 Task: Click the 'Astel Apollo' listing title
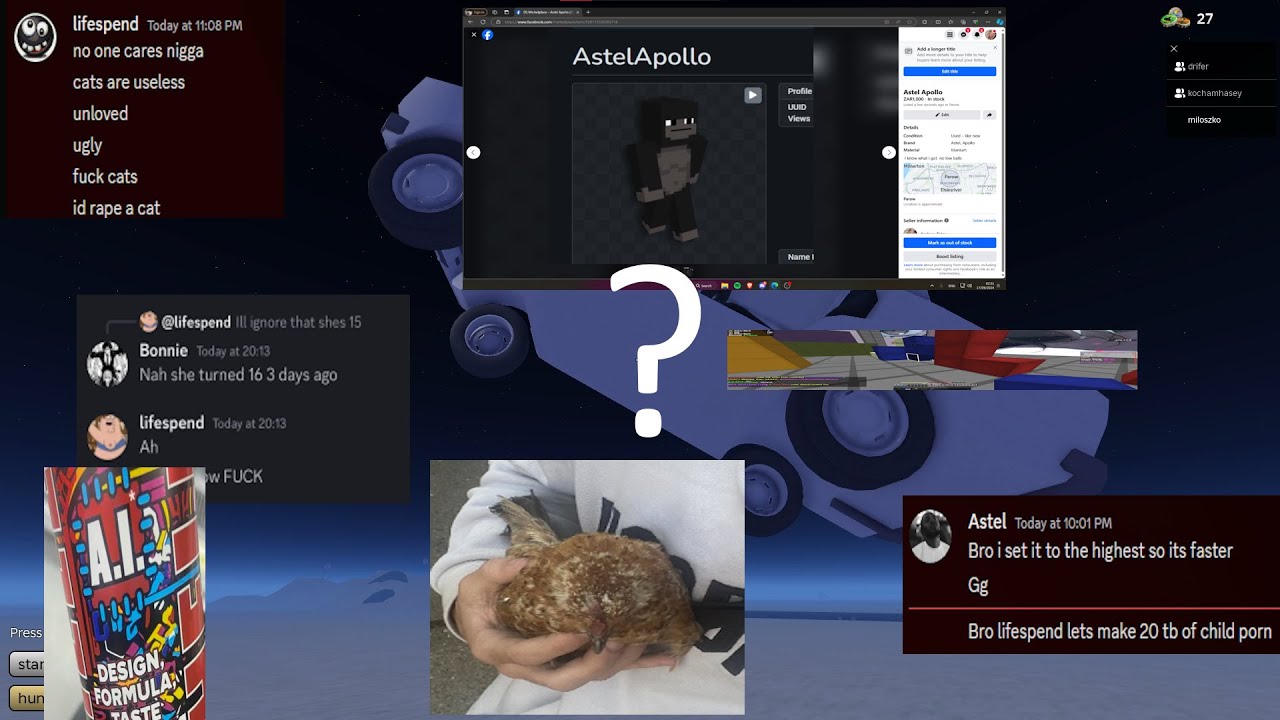click(x=923, y=92)
